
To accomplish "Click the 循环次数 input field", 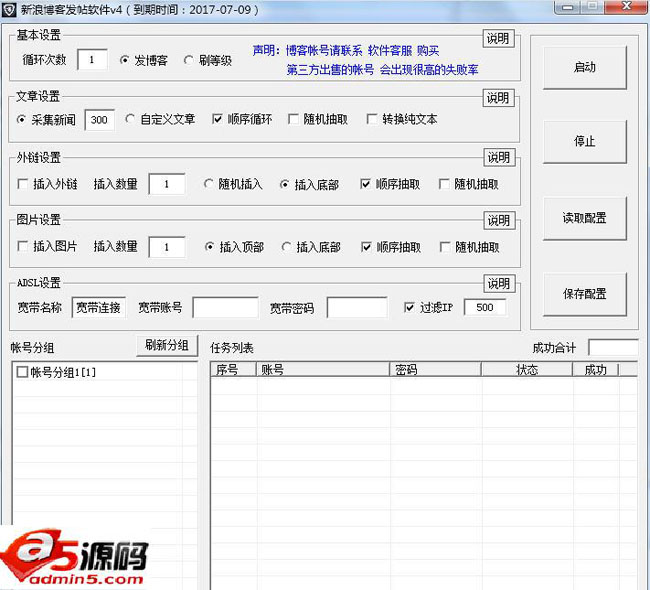I will [x=92, y=60].
